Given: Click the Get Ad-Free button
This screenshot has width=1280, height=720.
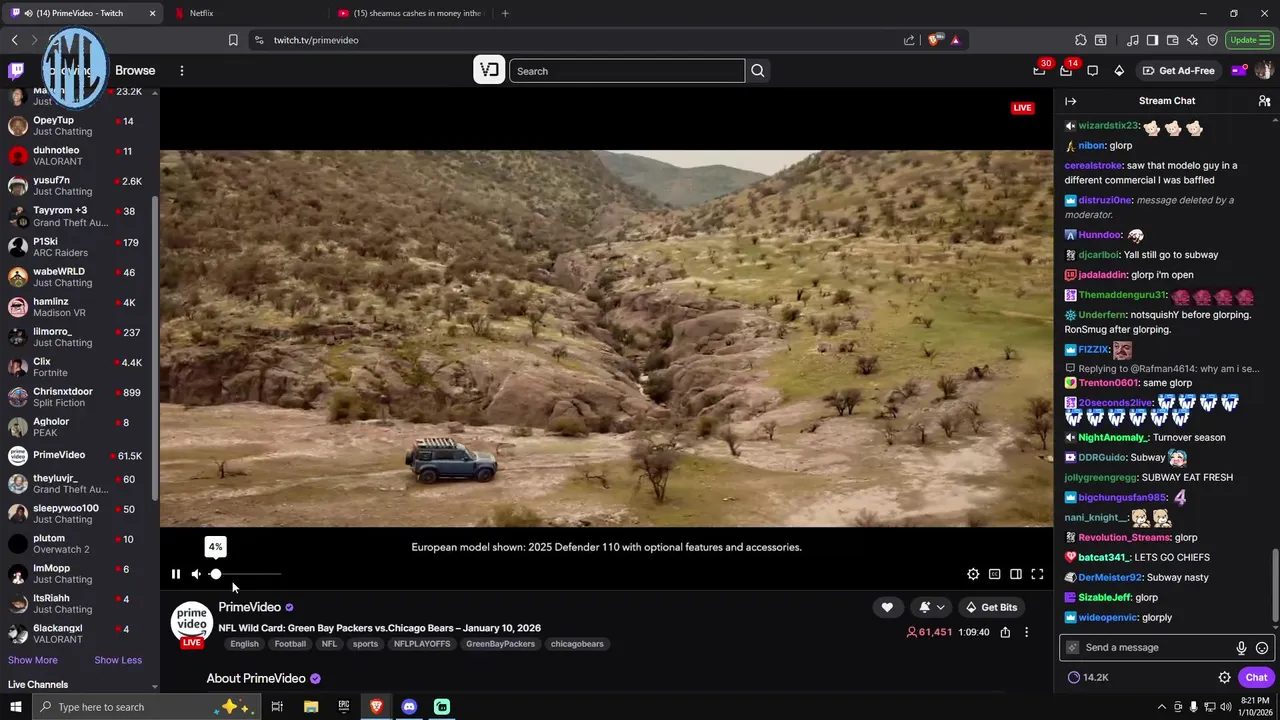Looking at the screenshot, I should point(1179,71).
